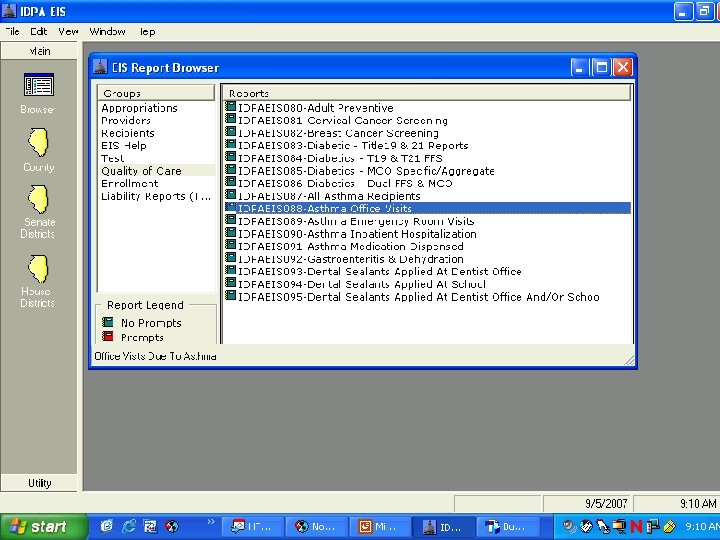The height and width of the screenshot is (540, 720).
Task: Open the House Districts map icon
Action: [39, 268]
